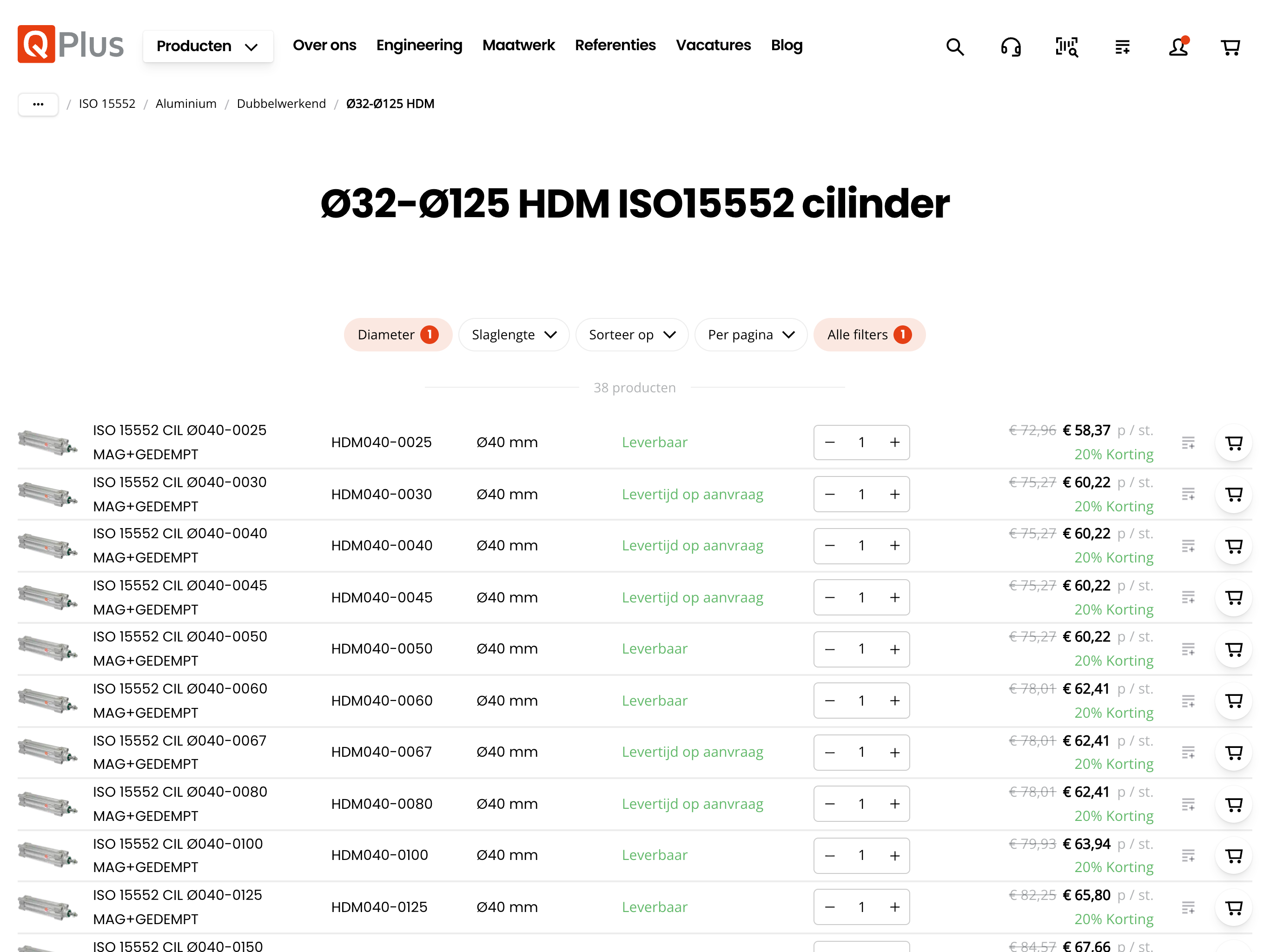Open the Sorteer op dropdown
1270x952 pixels.
point(632,335)
